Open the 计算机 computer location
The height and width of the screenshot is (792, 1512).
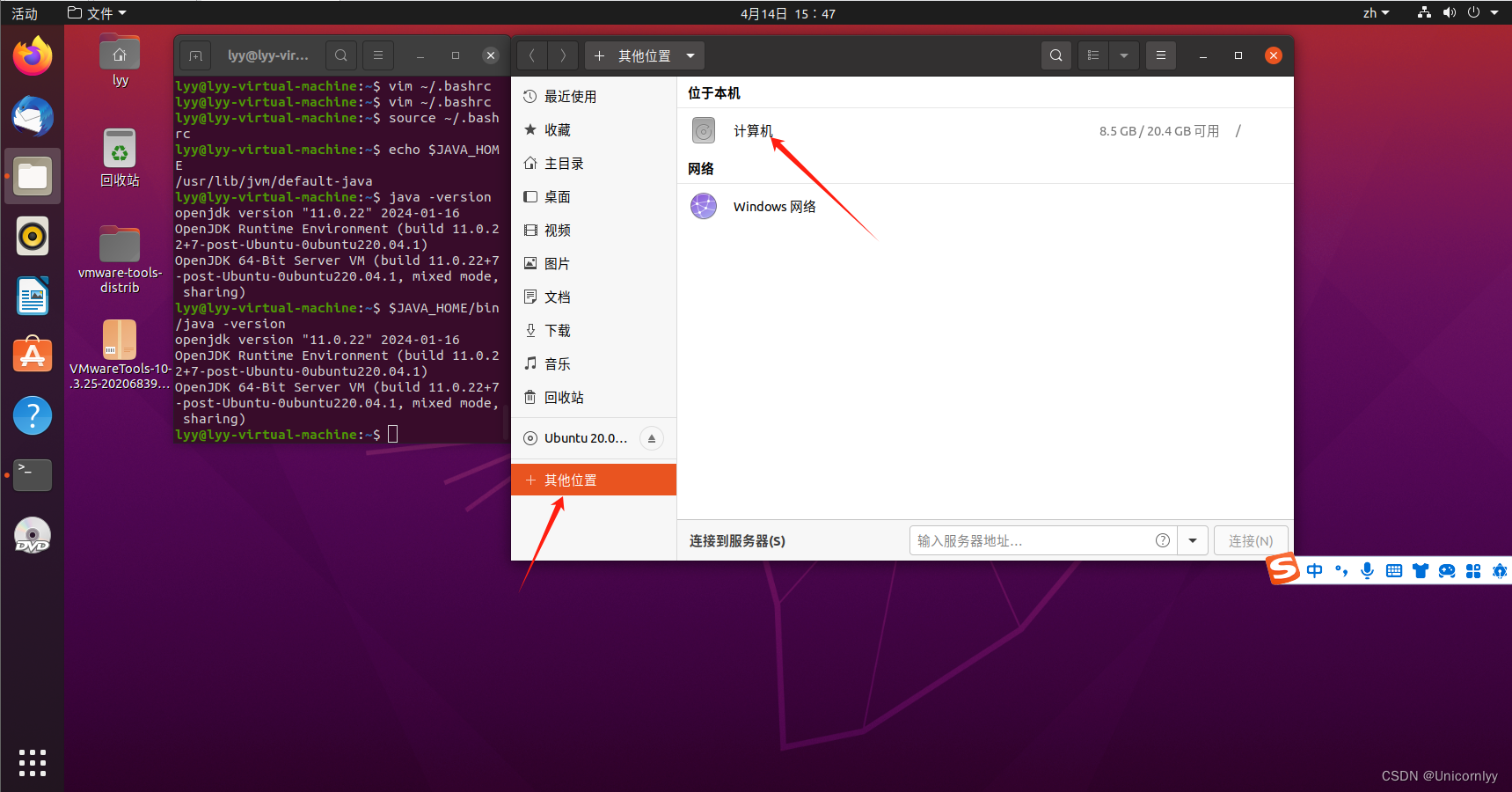[x=985, y=131]
